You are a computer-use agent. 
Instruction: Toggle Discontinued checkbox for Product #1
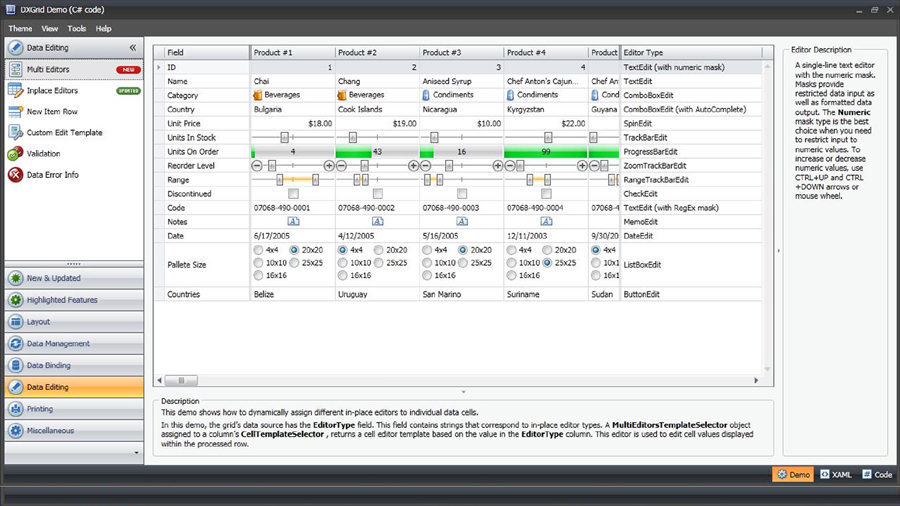(x=293, y=194)
